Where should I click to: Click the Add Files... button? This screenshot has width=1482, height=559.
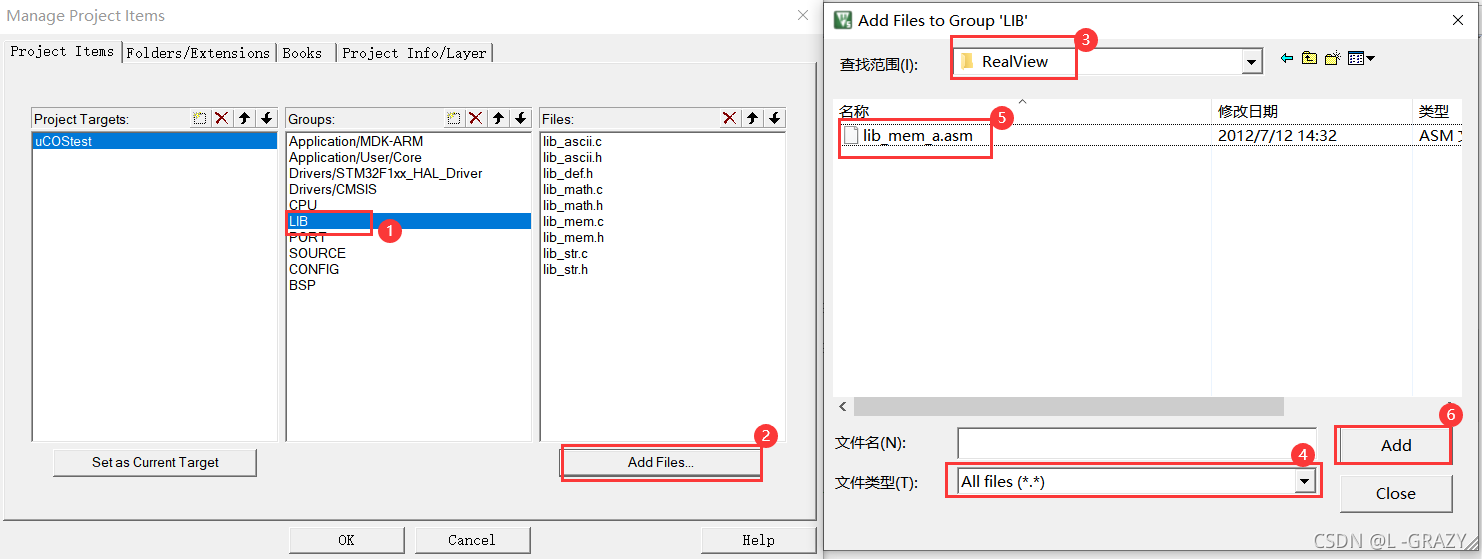(x=661, y=462)
